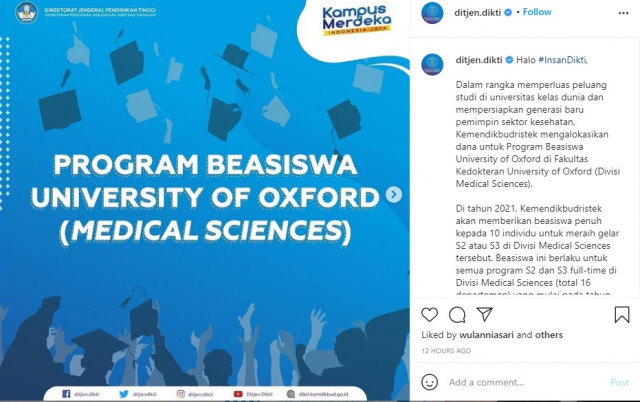The height and width of the screenshot is (402, 640).
Task: Share post using the paper plane icon
Action: tap(487, 315)
